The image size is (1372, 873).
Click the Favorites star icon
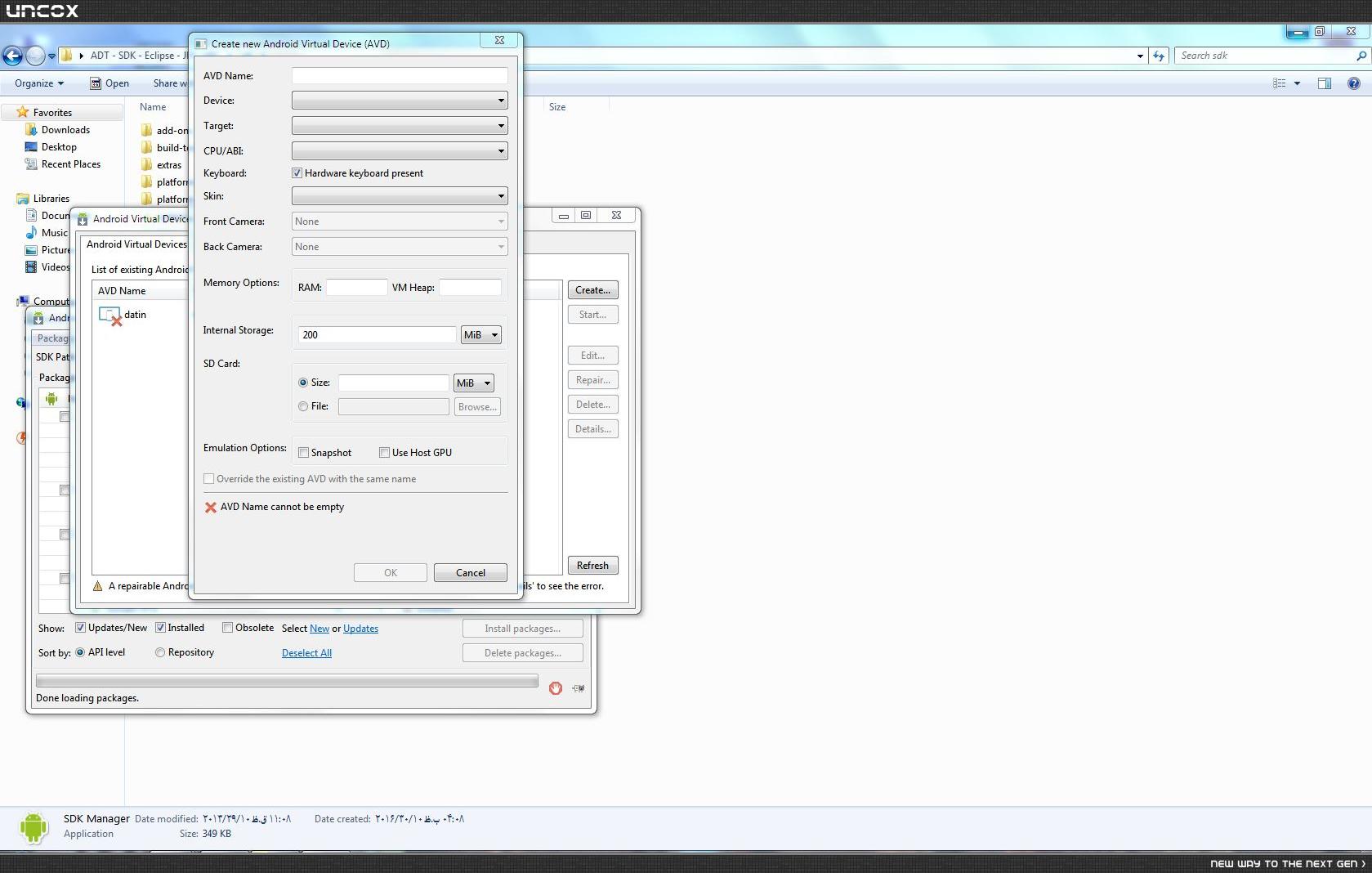point(23,112)
